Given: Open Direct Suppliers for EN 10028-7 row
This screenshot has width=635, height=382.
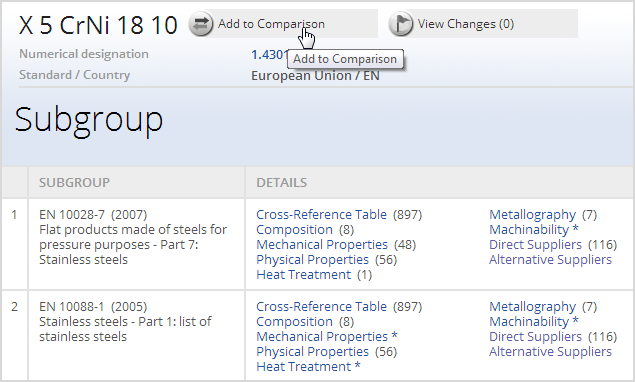Looking at the screenshot, I should tap(535, 244).
